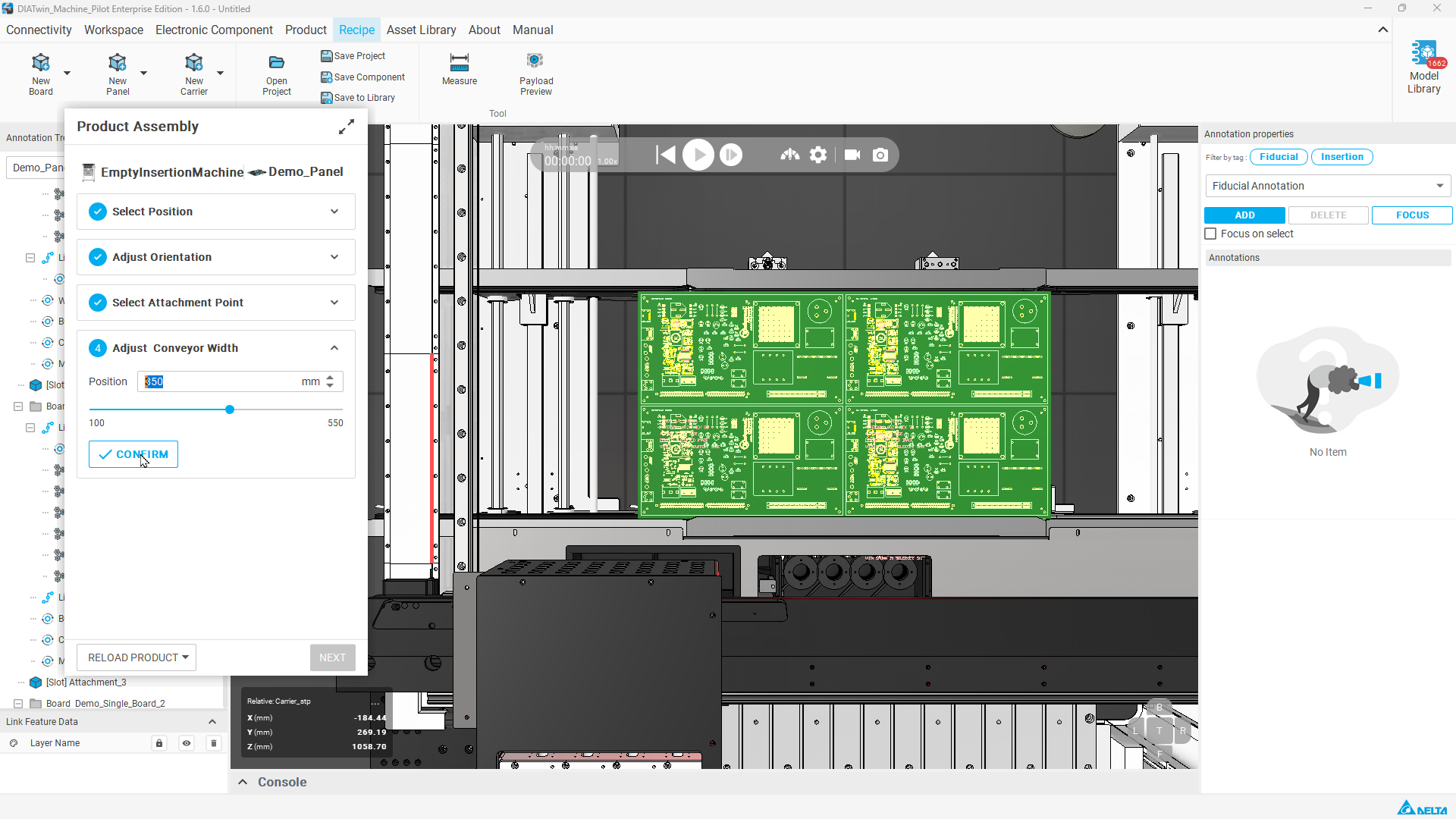Play the simulation
This screenshot has width=1456, height=819.
[698, 155]
